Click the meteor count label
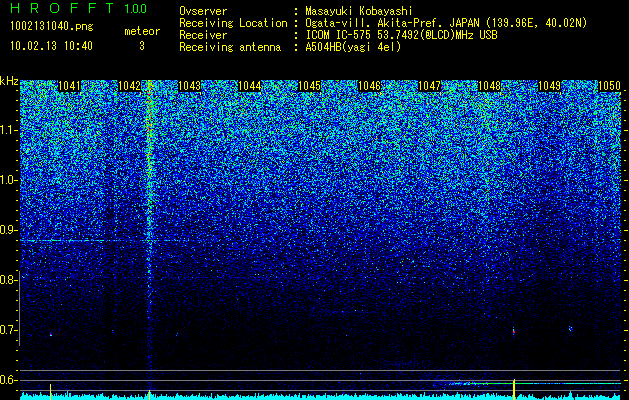Image resolution: width=629 pixels, height=400 pixels. tap(142, 31)
